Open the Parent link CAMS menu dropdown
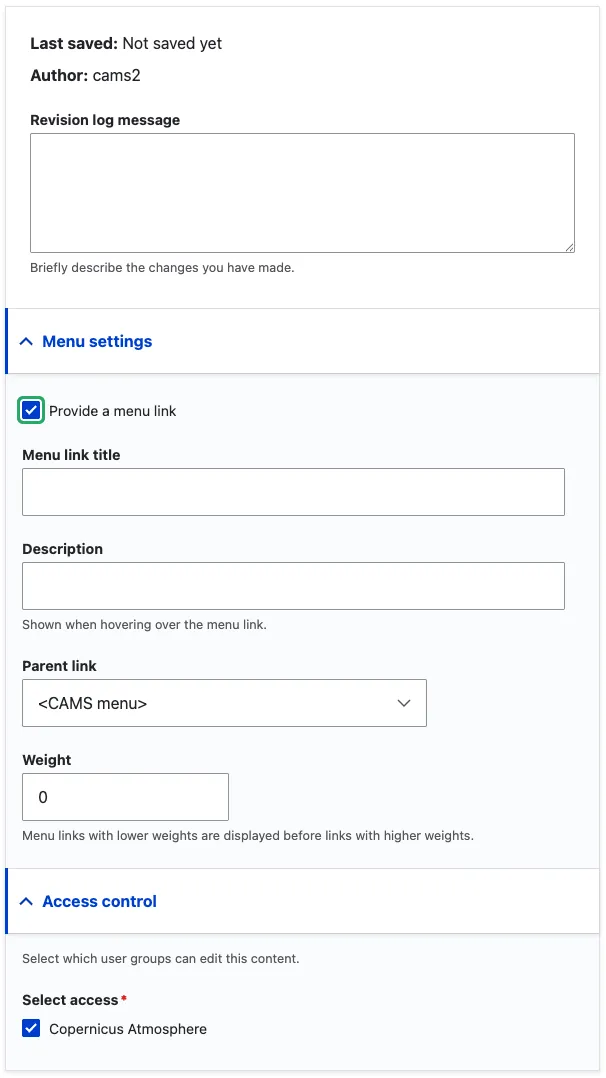The width and height of the screenshot is (606, 1078). click(224, 703)
